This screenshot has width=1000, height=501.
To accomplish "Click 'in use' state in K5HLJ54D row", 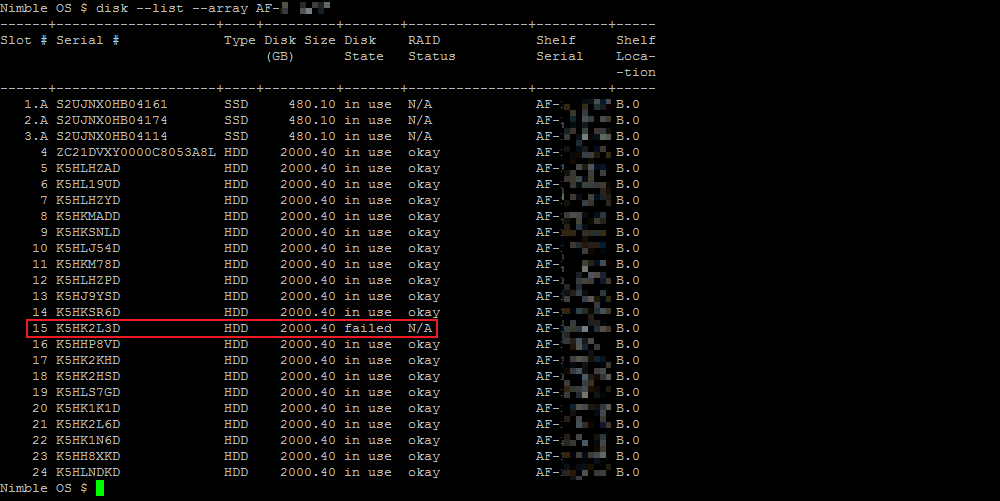I will coord(368,248).
